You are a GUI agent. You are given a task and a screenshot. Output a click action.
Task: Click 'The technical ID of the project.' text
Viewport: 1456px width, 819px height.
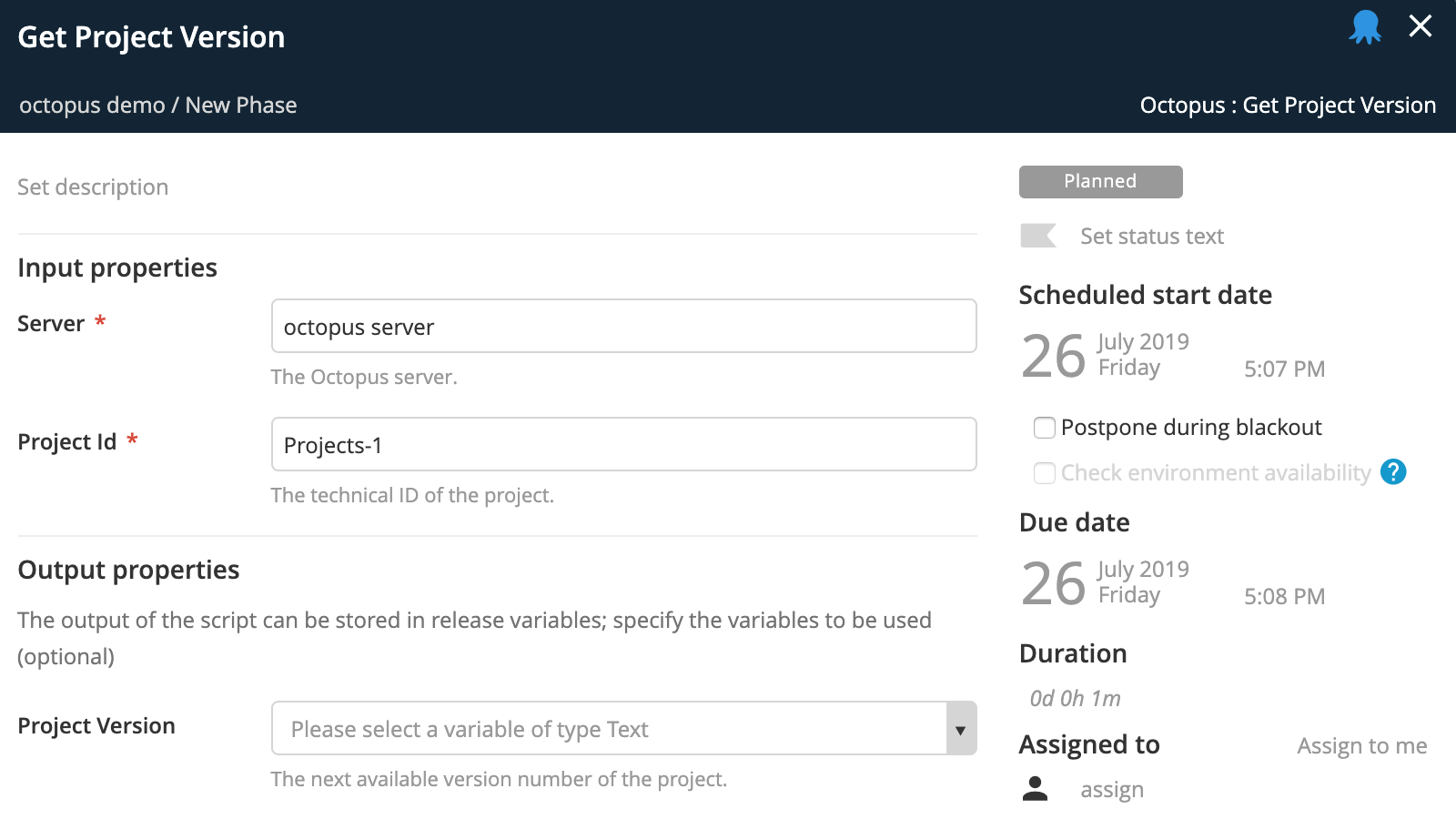412,496
